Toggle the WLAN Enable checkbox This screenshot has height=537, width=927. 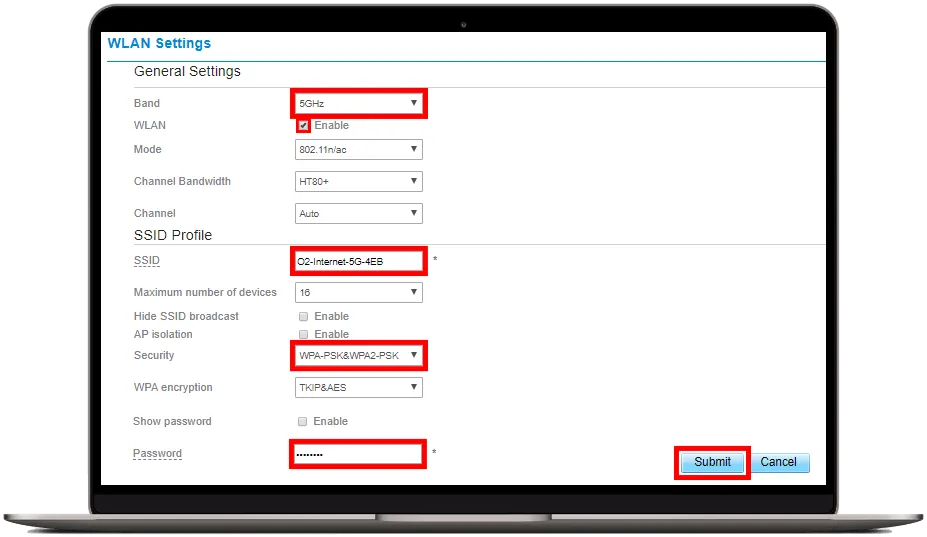303,126
